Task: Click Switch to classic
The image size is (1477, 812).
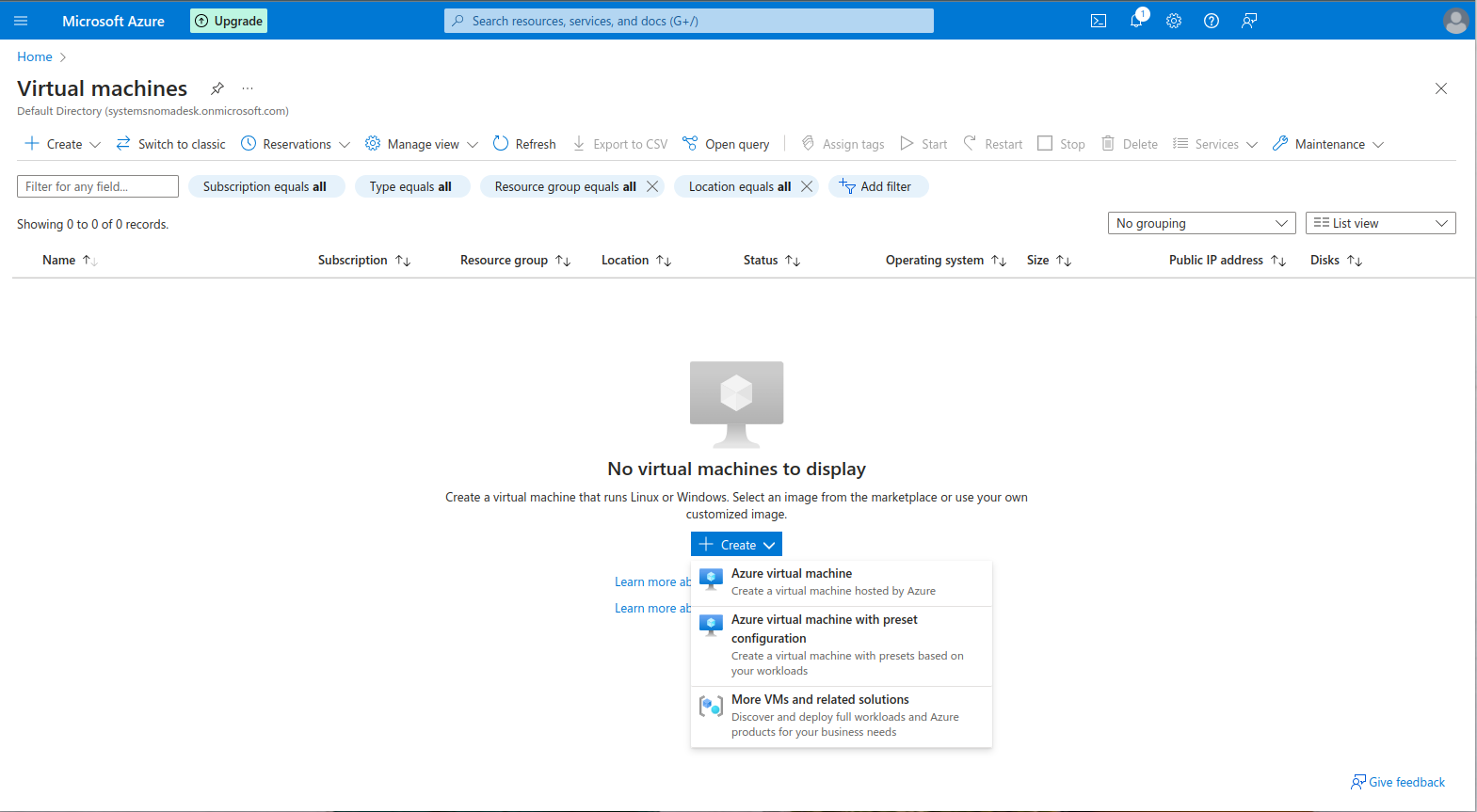Action: [170, 144]
